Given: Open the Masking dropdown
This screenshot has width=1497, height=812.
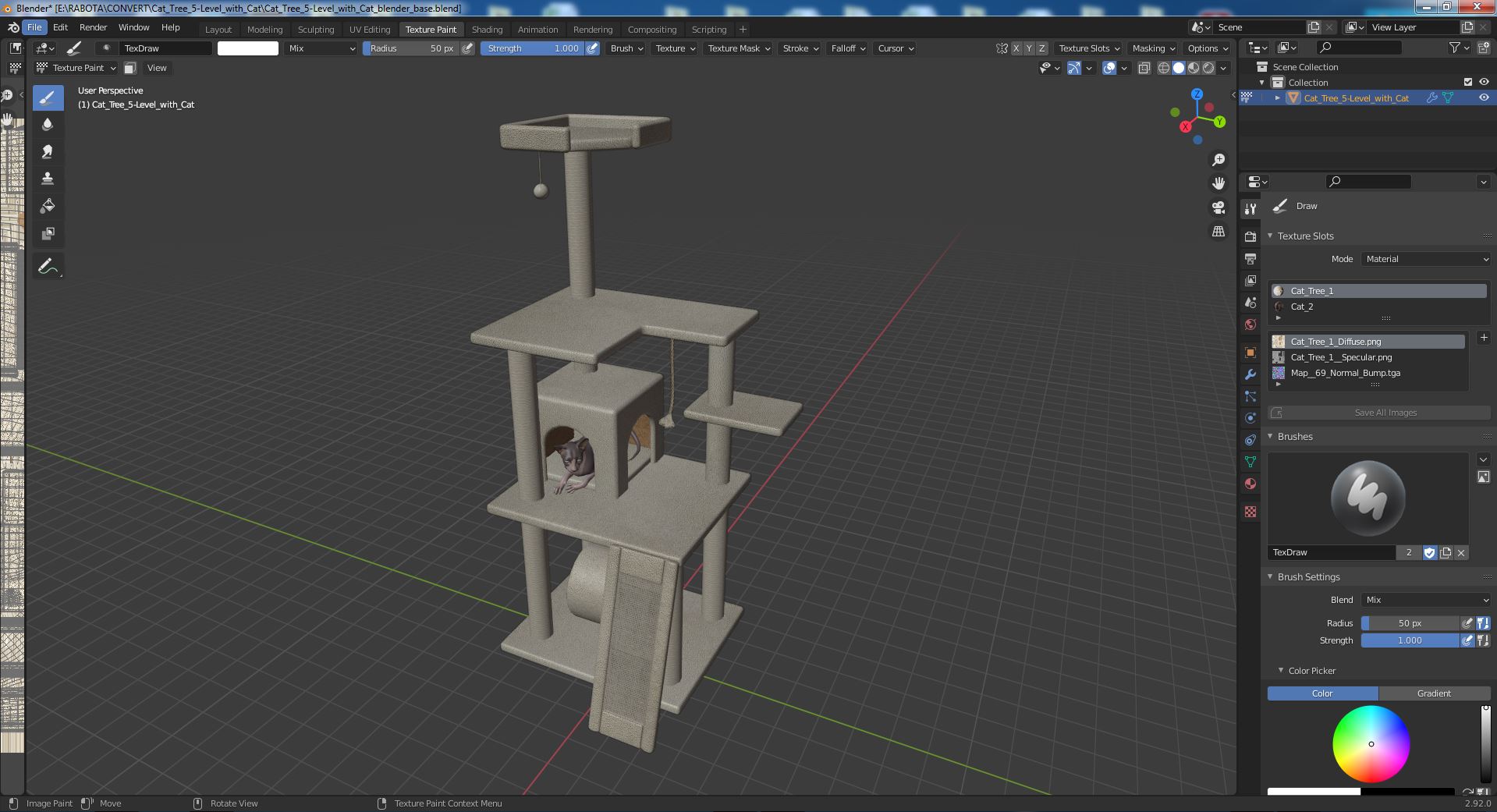Looking at the screenshot, I should pyautogui.click(x=1153, y=48).
